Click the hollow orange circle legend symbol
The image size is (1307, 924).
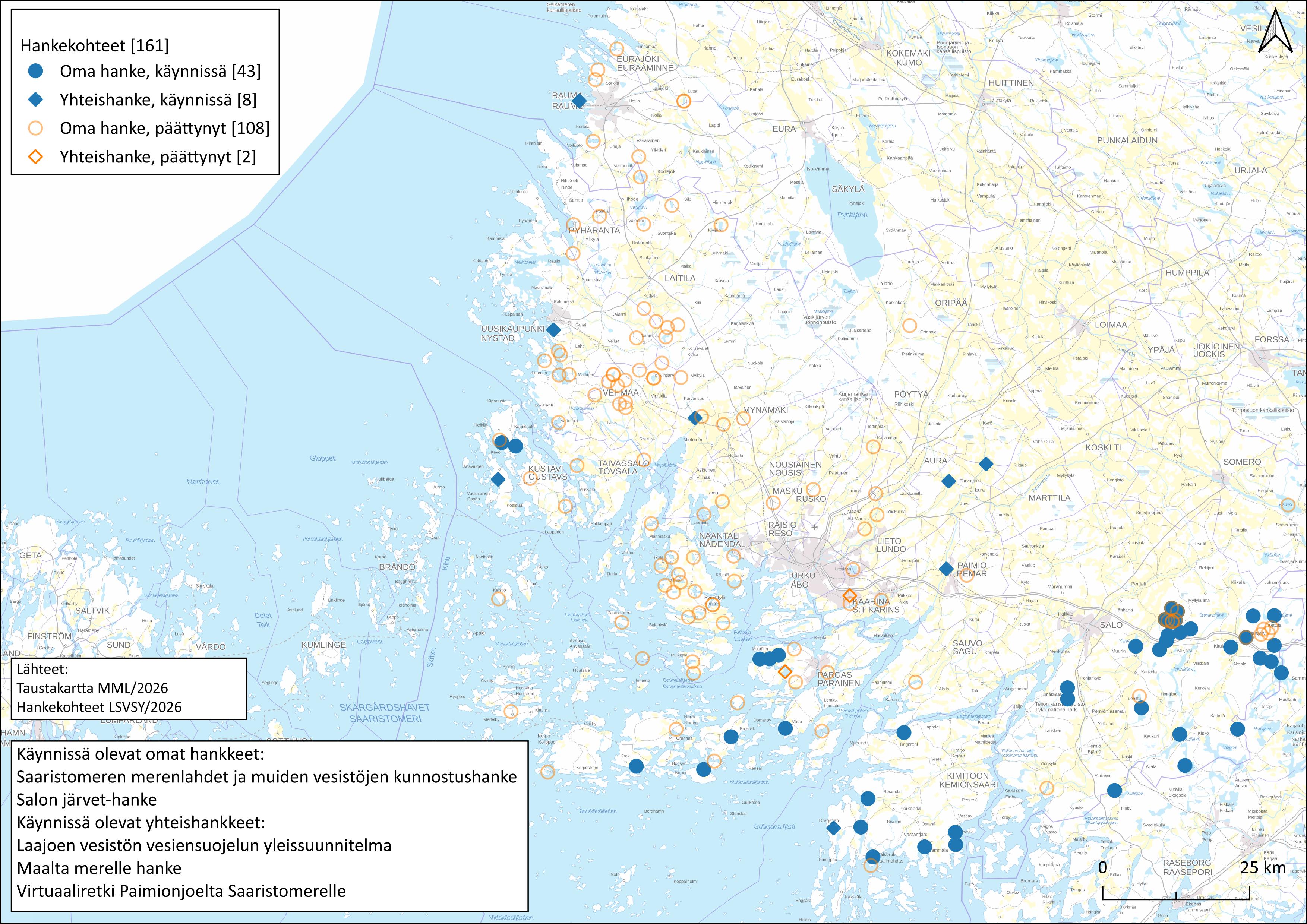click(x=35, y=128)
